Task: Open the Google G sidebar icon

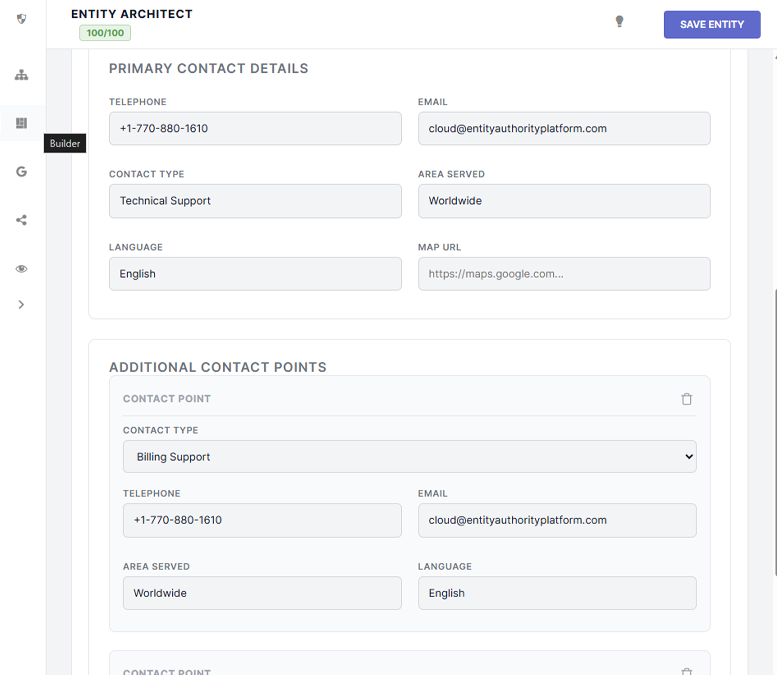Action: pos(21,172)
